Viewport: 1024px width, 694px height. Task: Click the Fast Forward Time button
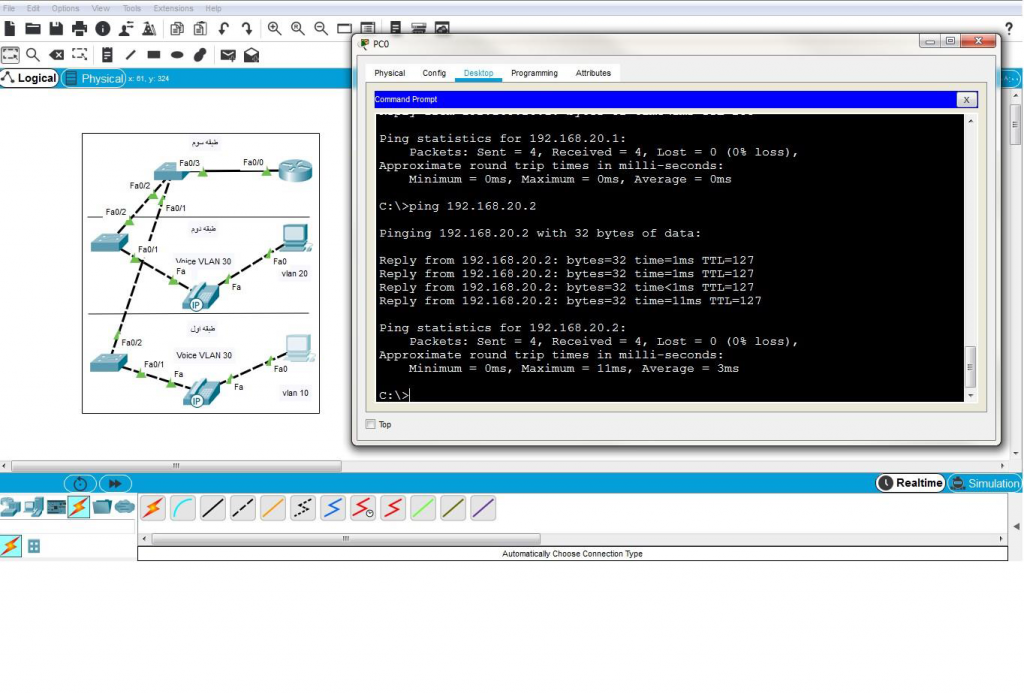point(115,484)
